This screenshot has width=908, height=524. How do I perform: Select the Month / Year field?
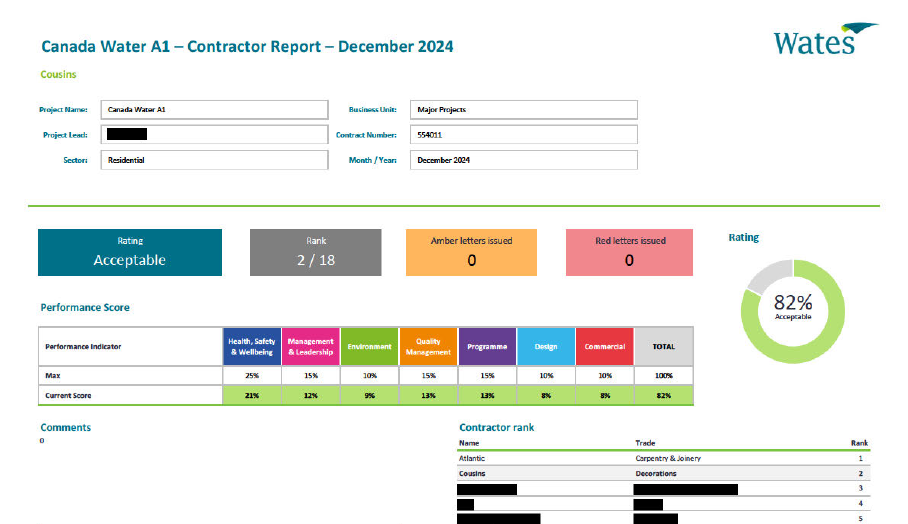pos(523,160)
